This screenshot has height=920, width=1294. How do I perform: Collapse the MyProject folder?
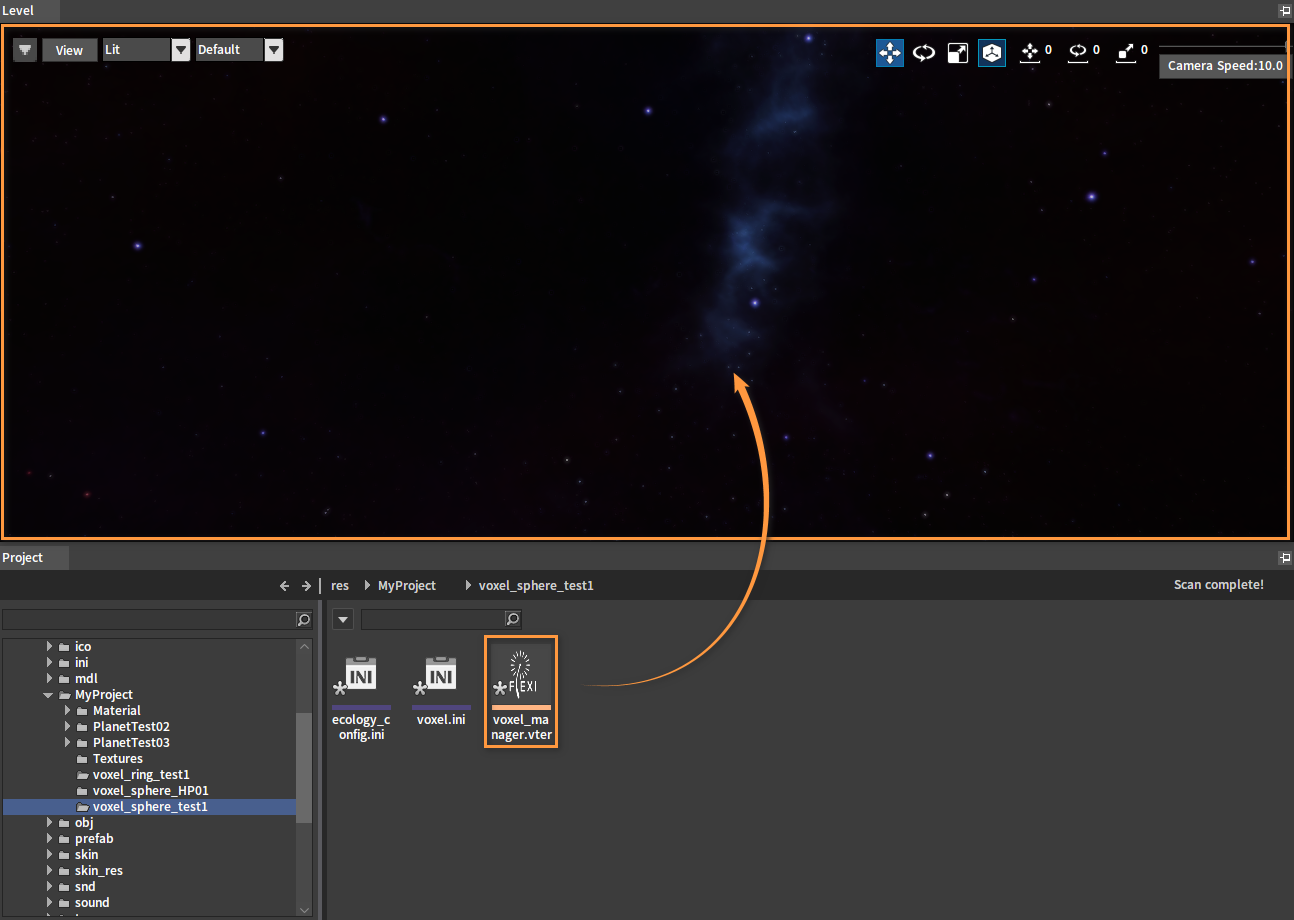pyautogui.click(x=49, y=695)
